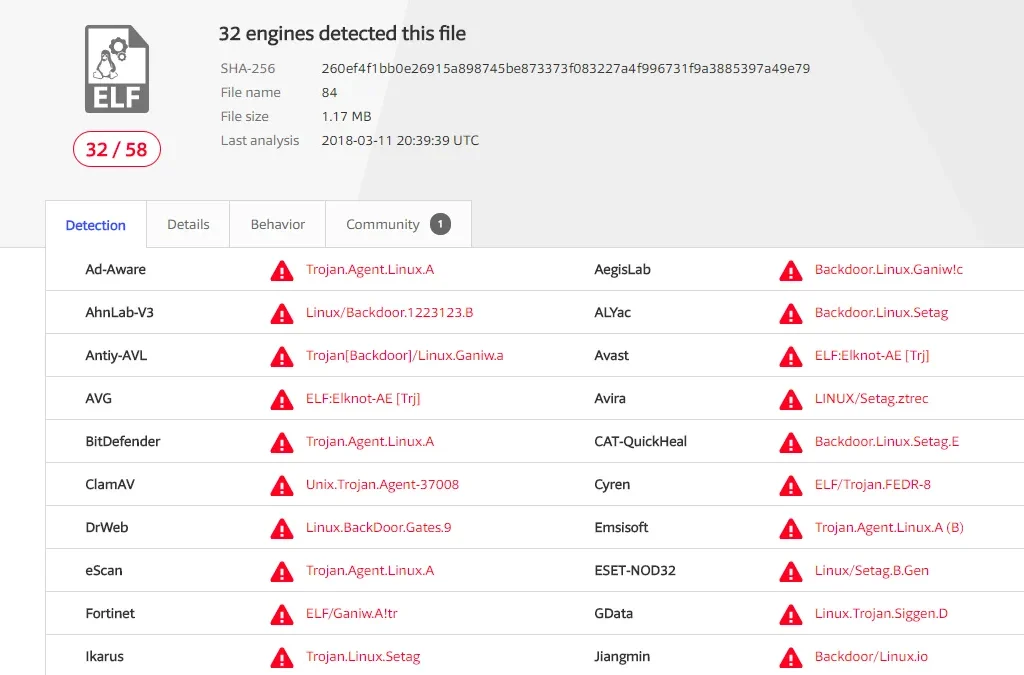Click the last analysis timestamp
The height and width of the screenshot is (675, 1024).
(400, 140)
